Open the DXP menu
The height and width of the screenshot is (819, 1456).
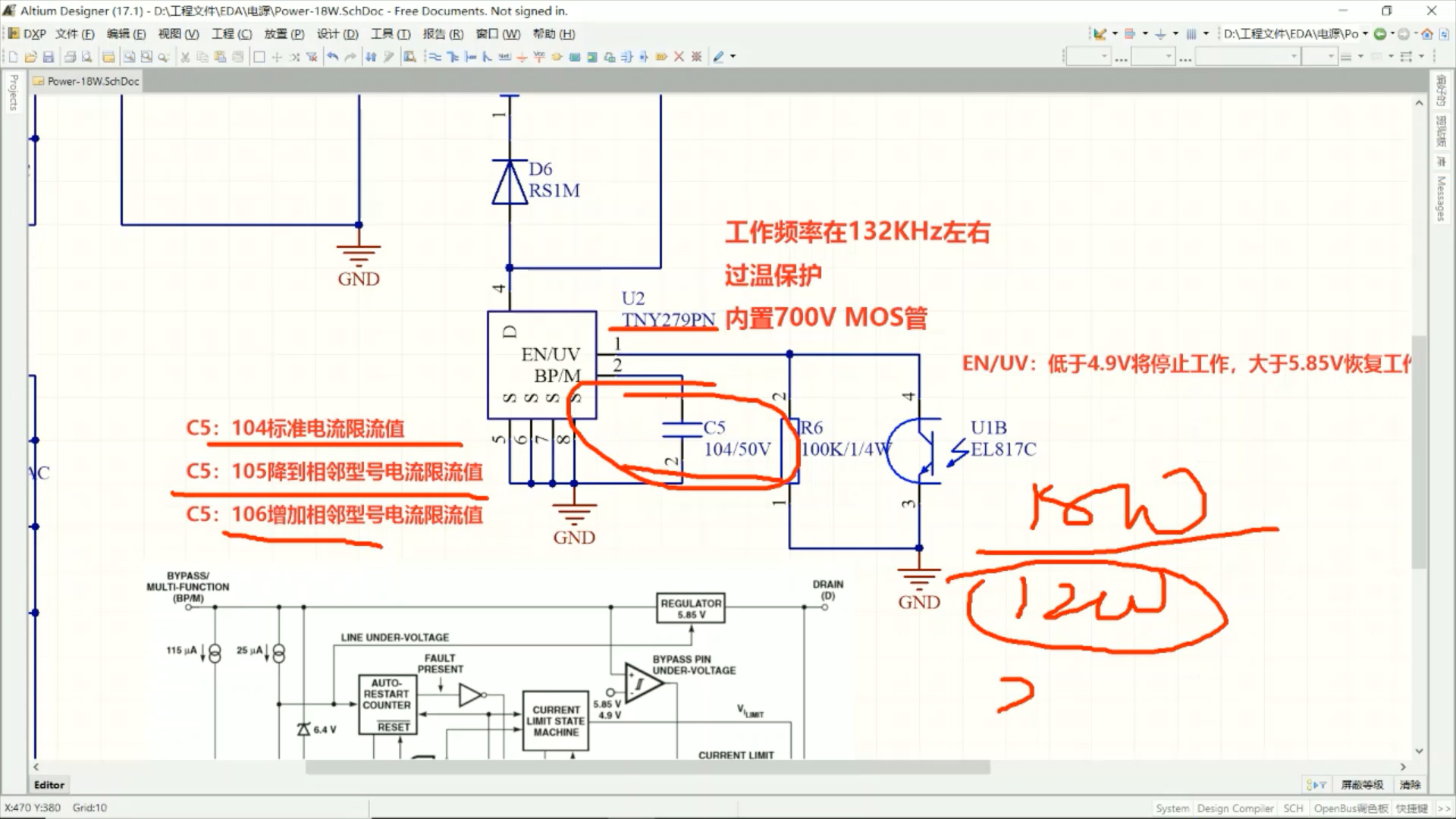tap(27, 33)
